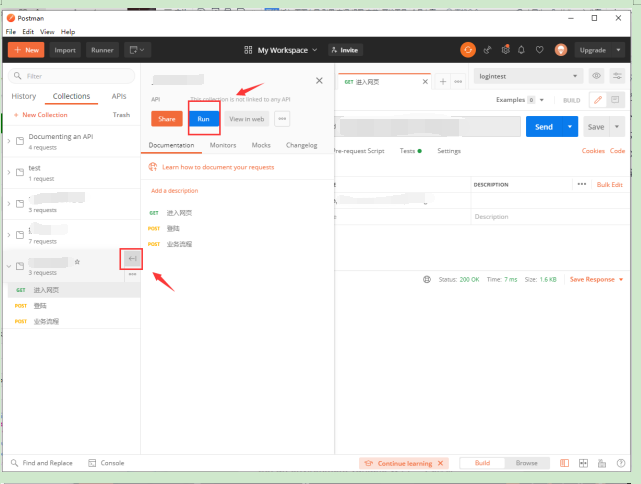Open the Send button dropdown arrow

click(570, 127)
